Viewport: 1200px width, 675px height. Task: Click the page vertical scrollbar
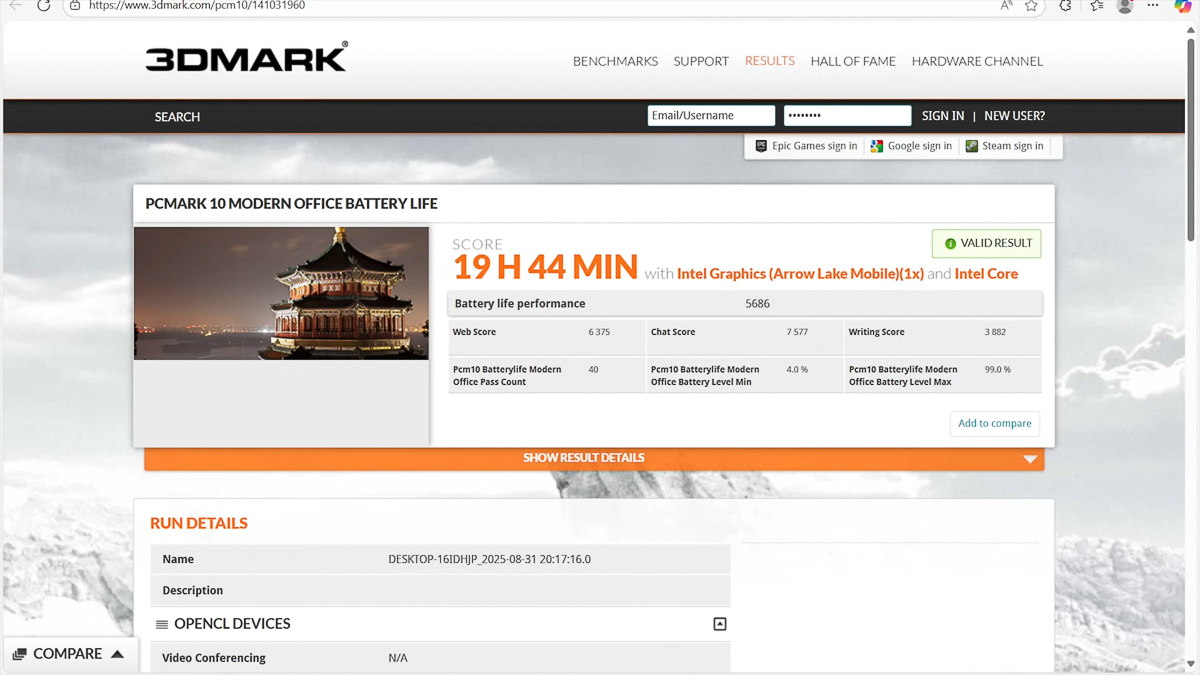(x=1191, y=140)
